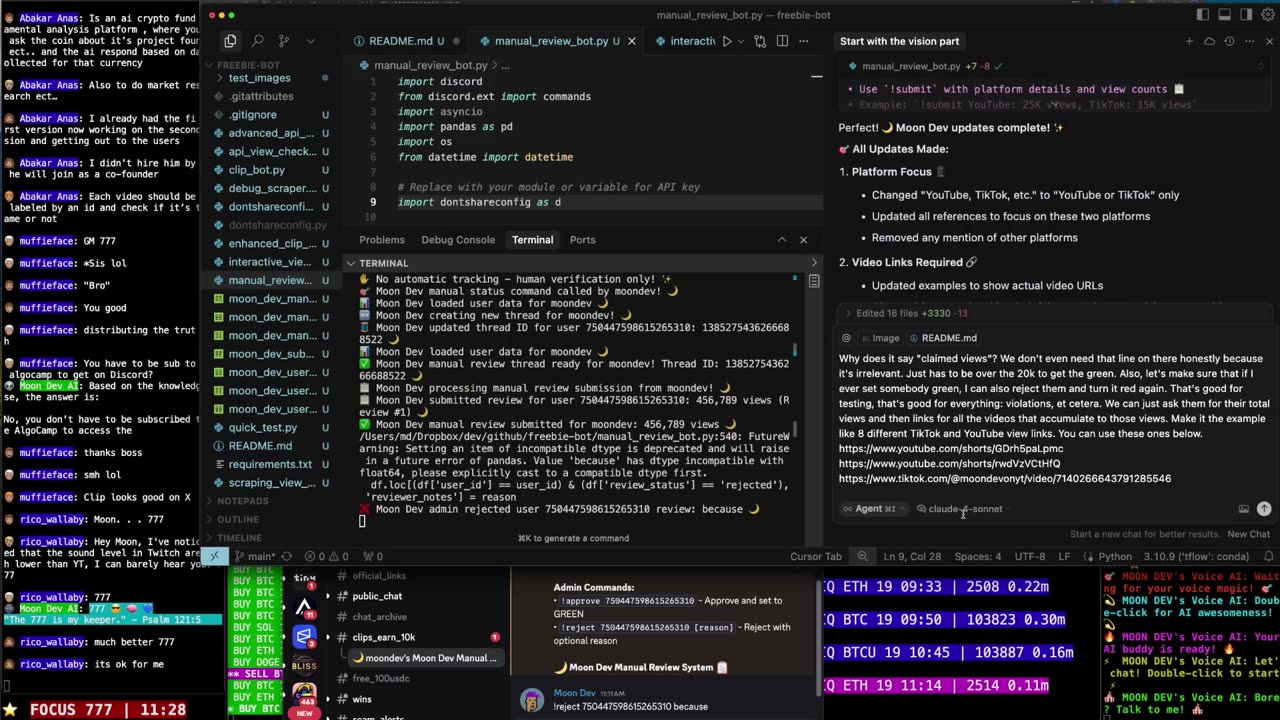1280x720 pixels.
Task: Open chat panel more options ellipsis
Action: click(1249, 41)
